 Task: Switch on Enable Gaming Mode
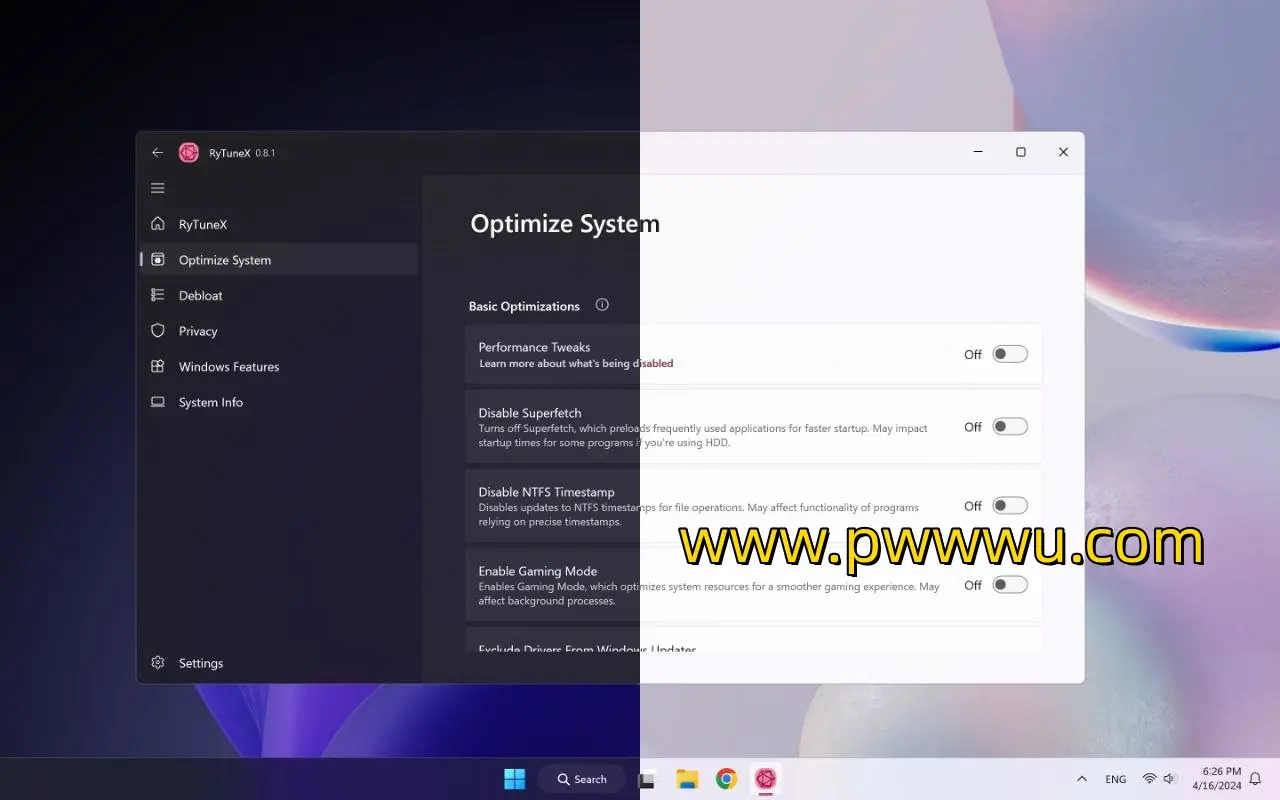pyautogui.click(x=1009, y=585)
